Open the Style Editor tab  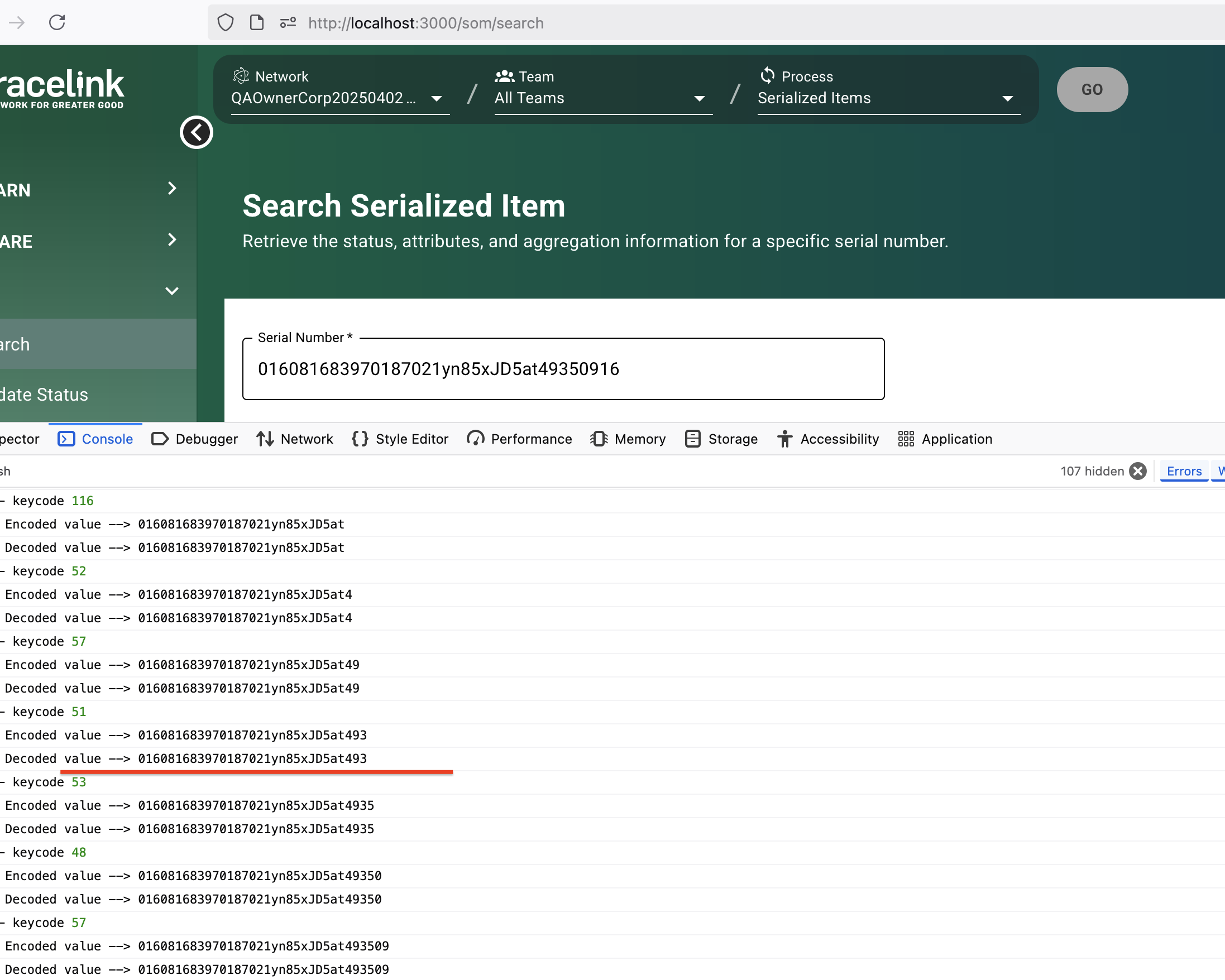[x=400, y=439]
